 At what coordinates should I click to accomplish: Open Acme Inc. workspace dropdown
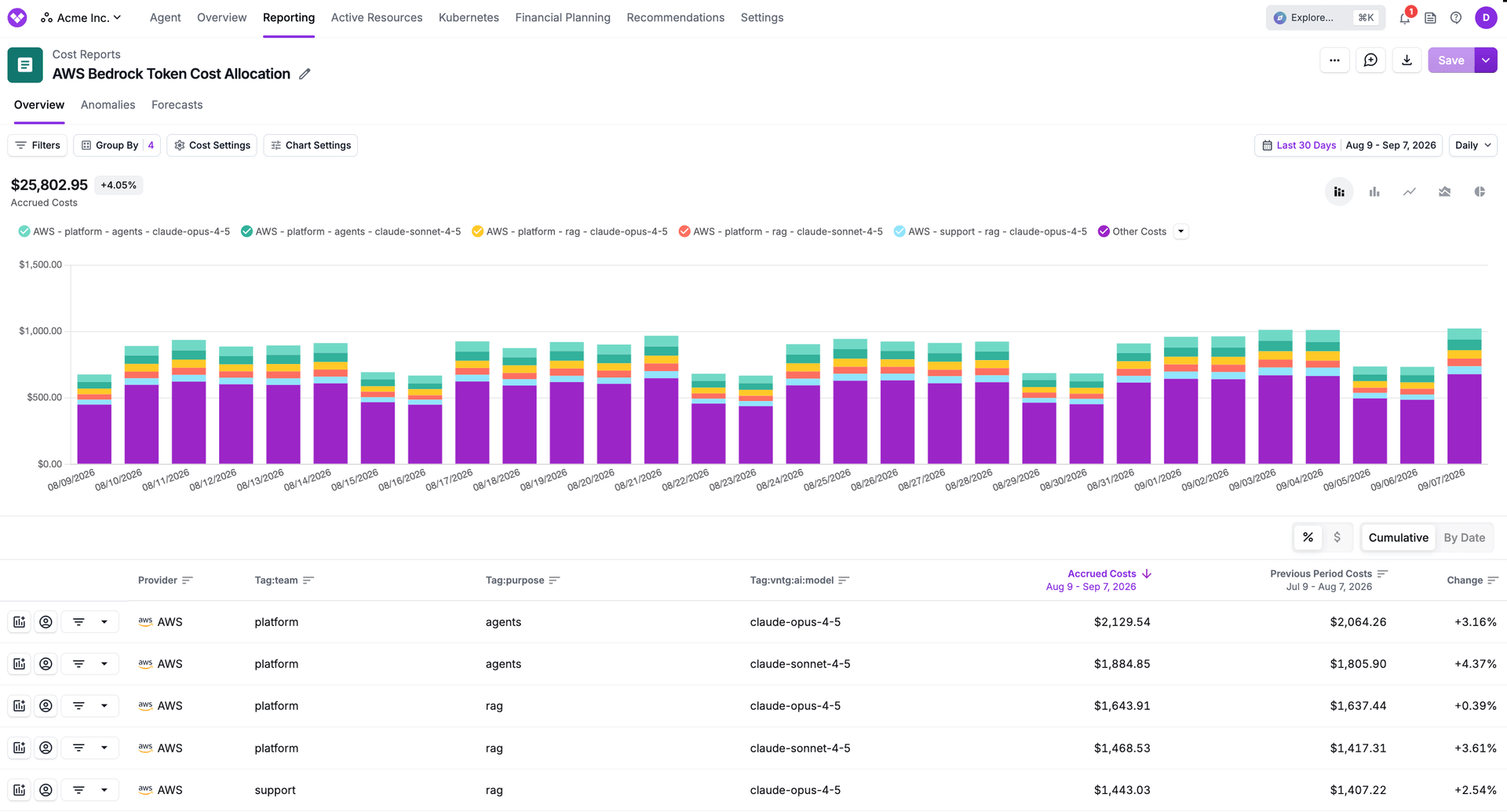pos(82,17)
